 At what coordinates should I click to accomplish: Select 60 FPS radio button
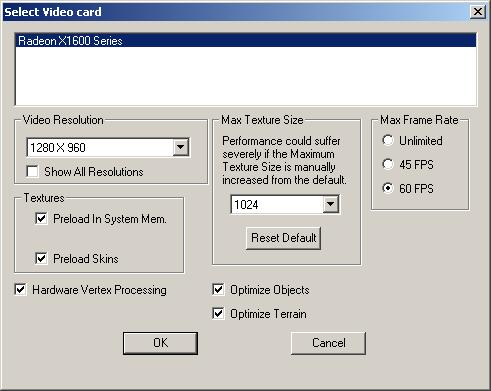point(388,188)
